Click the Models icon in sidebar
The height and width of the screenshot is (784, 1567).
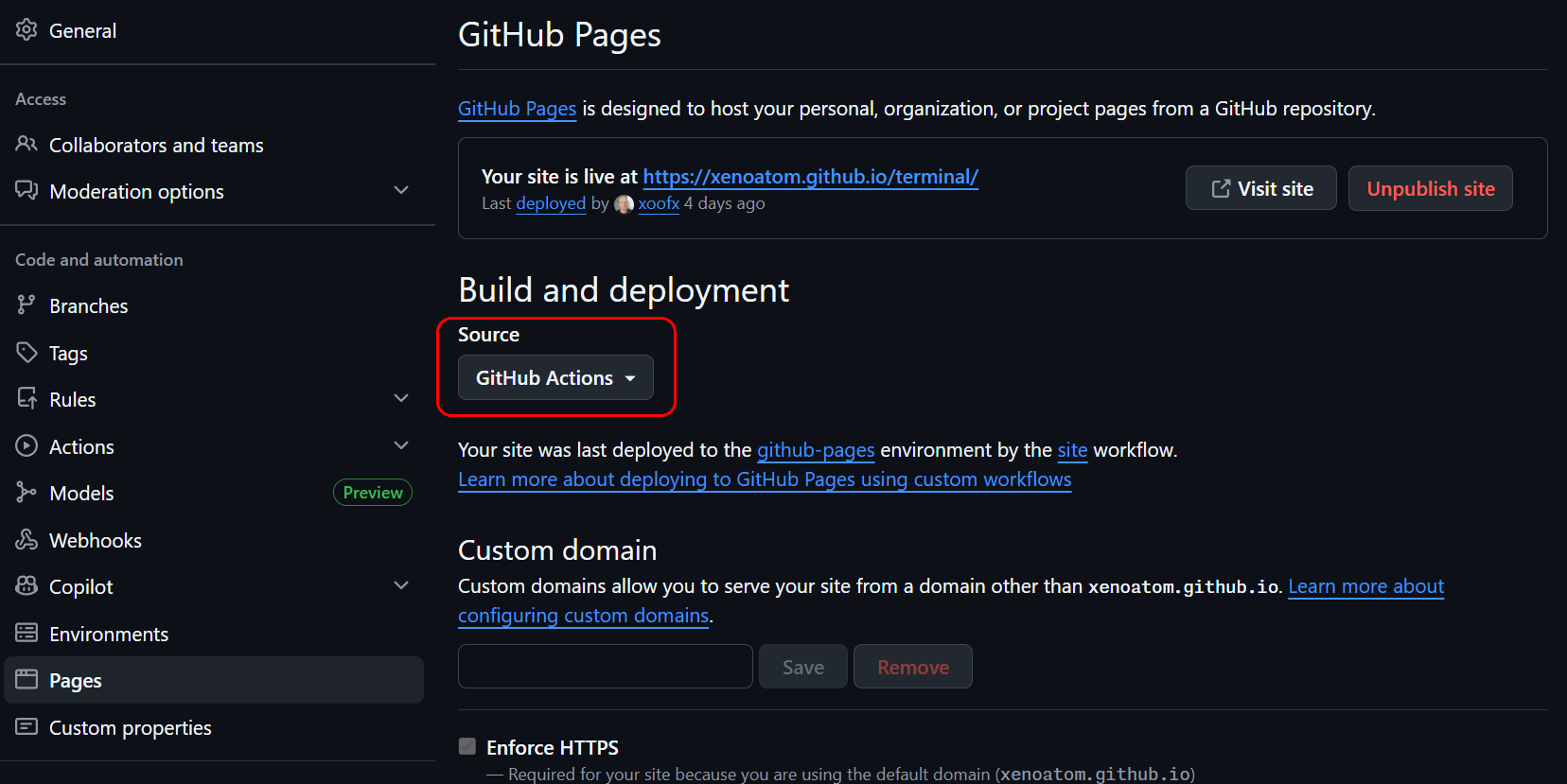coord(26,492)
